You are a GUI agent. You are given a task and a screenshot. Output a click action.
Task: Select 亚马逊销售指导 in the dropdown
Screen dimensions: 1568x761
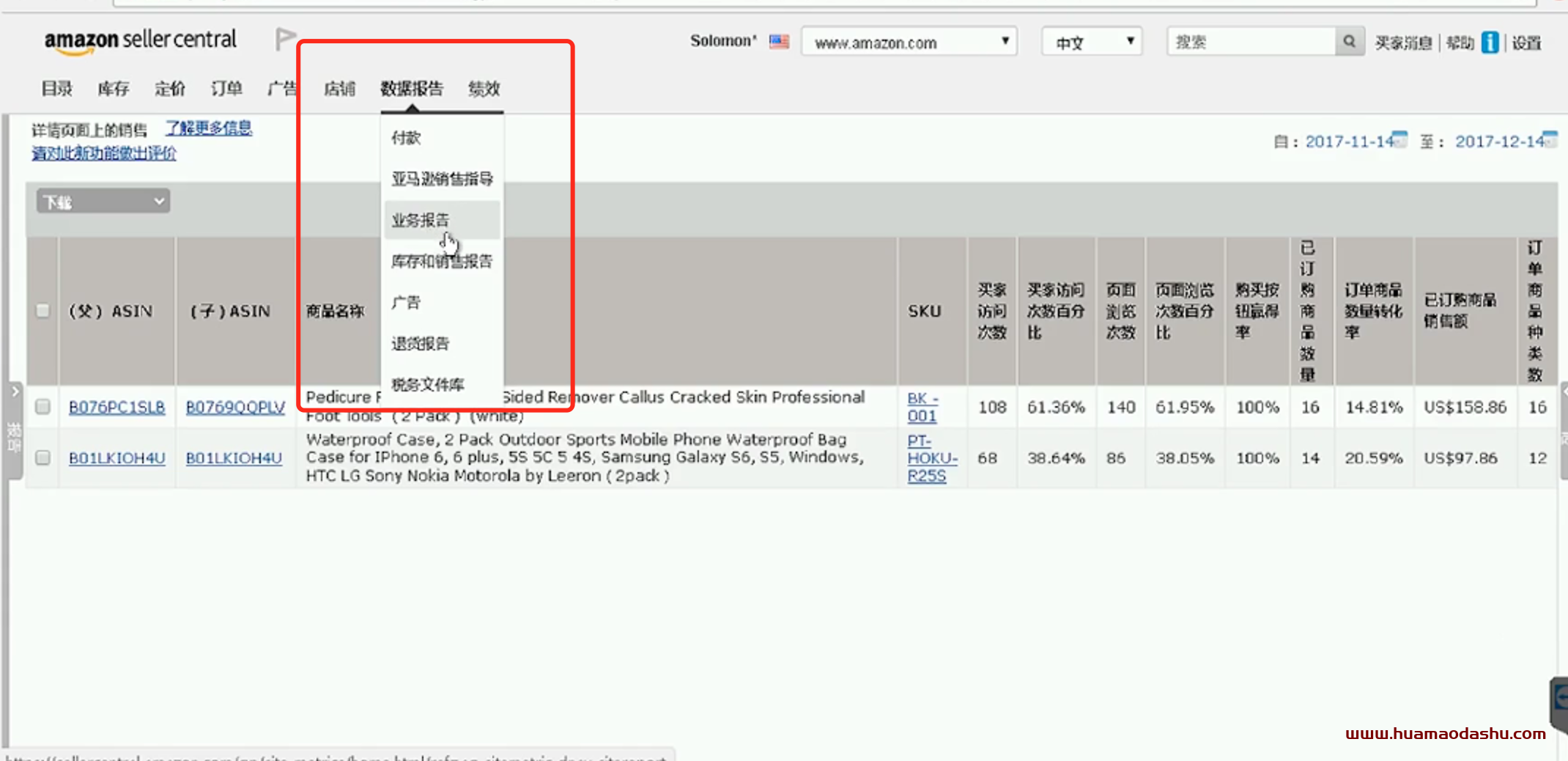point(442,179)
